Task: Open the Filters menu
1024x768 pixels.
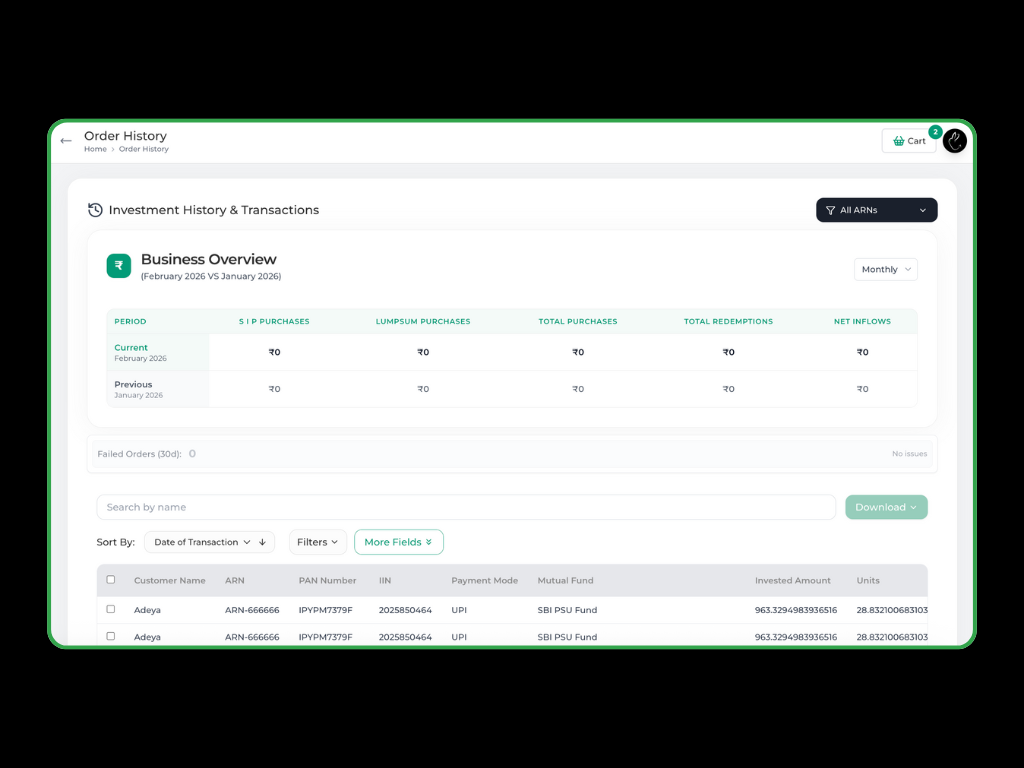Action: [x=317, y=542]
